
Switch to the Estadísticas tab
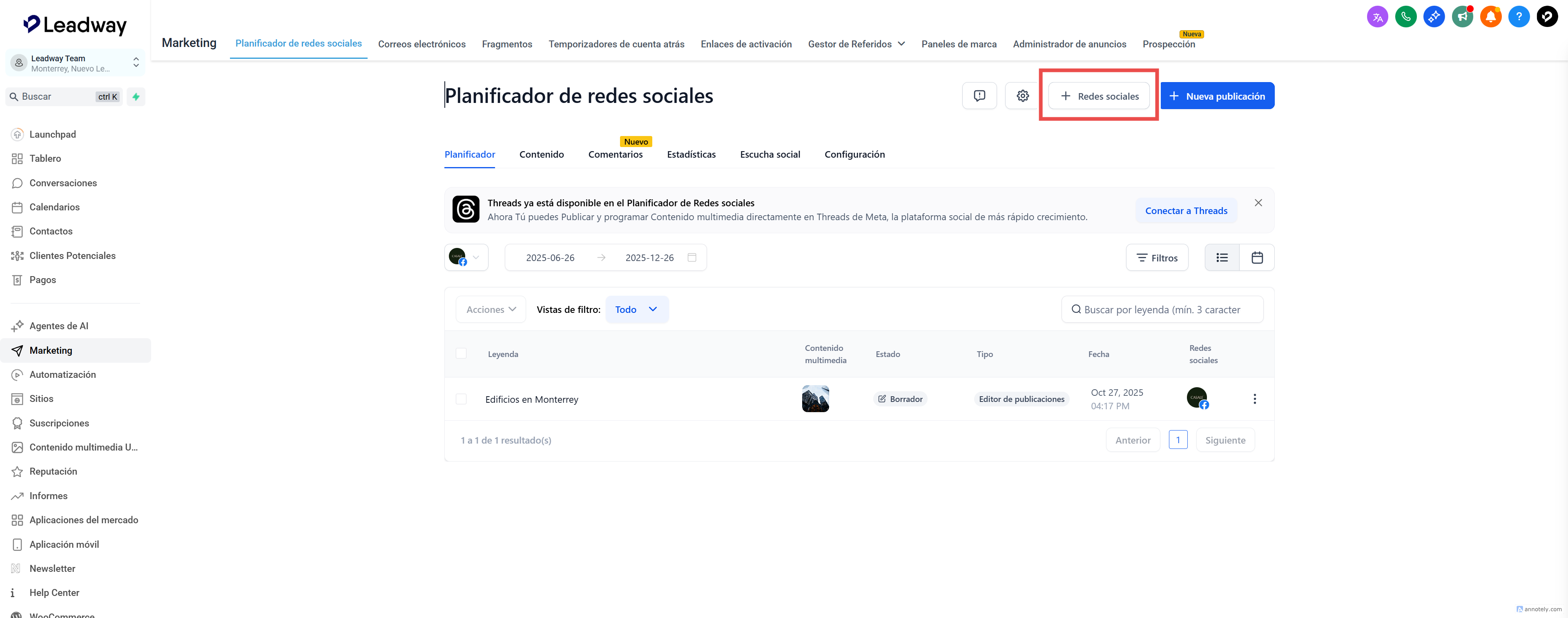(x=691, y=155)
